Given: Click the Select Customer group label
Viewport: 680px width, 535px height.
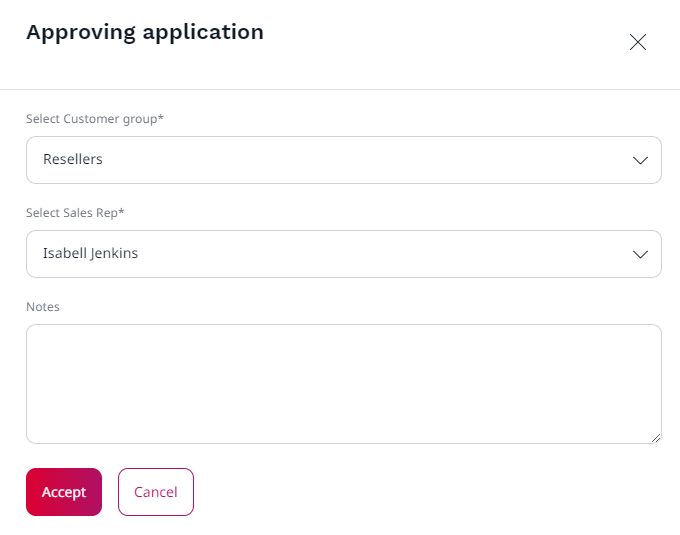Looking at the screenshot, I should 95,119.
